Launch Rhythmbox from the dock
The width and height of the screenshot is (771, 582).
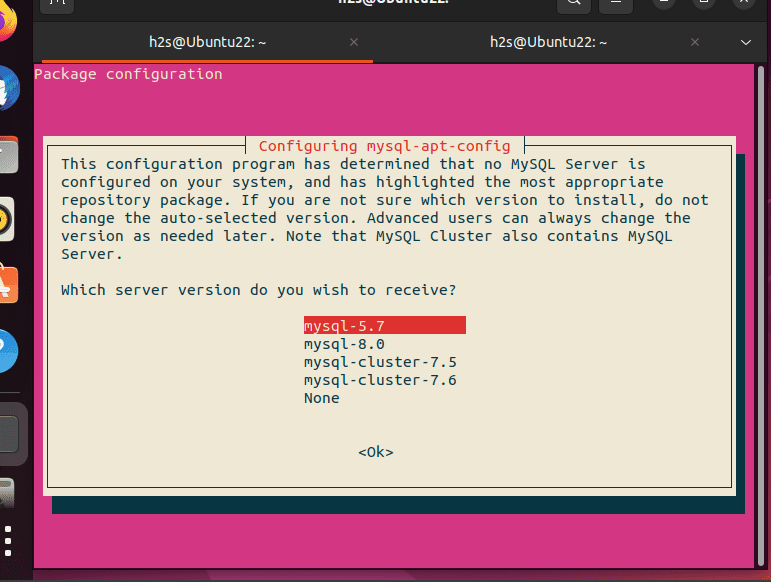click(6, 220)
